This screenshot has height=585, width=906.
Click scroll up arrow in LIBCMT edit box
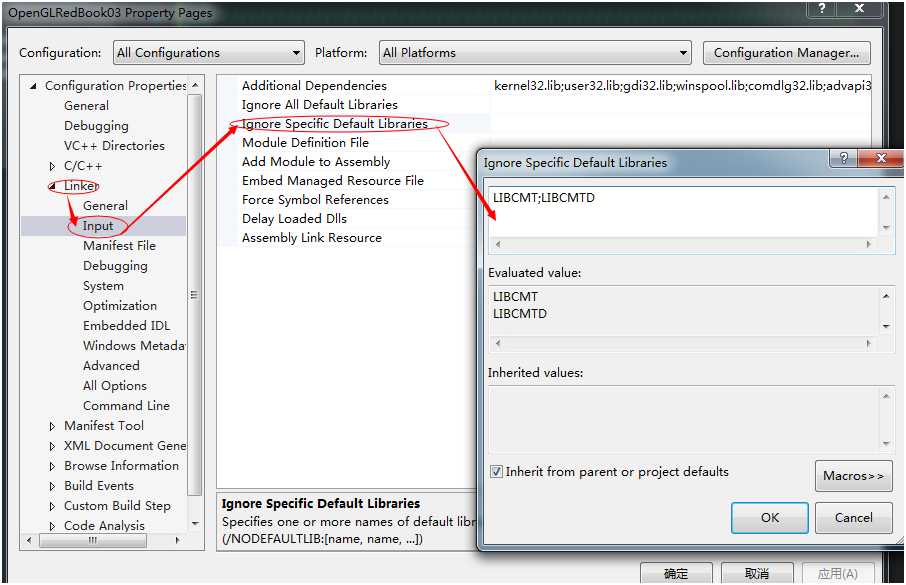click(x=886, y=198)
